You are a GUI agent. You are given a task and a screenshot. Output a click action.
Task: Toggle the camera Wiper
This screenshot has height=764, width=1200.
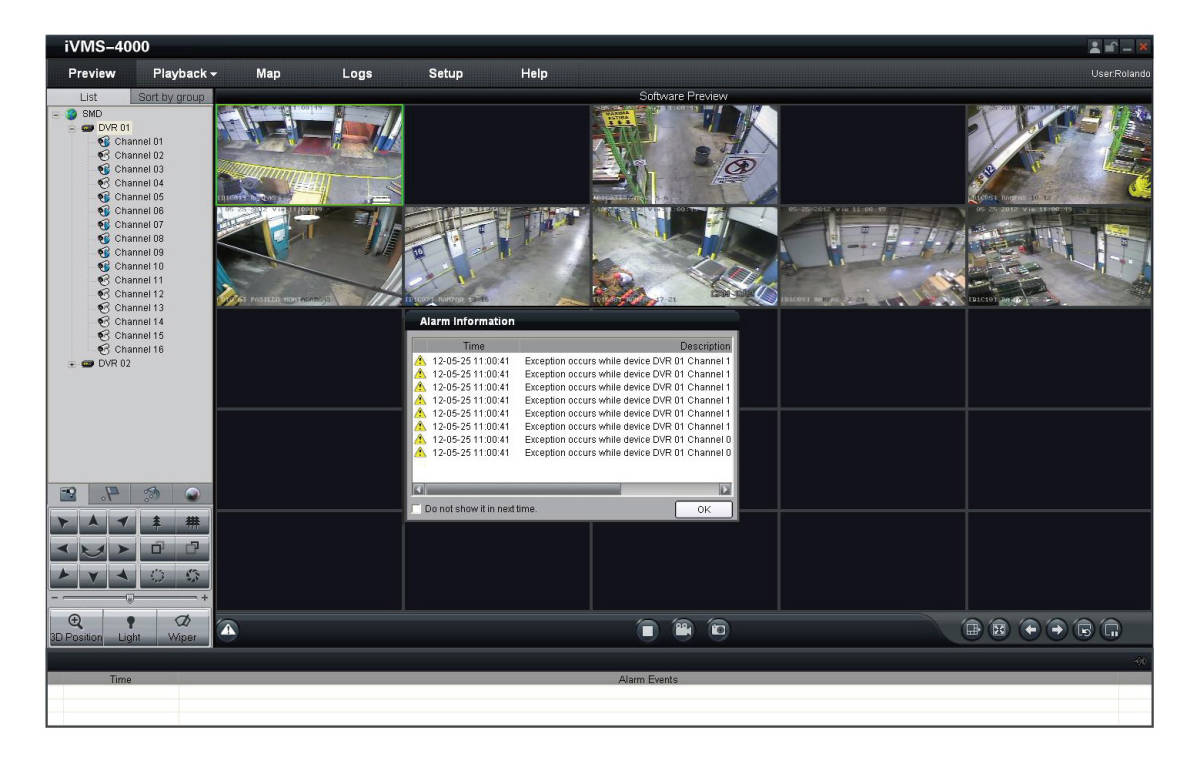182,627
